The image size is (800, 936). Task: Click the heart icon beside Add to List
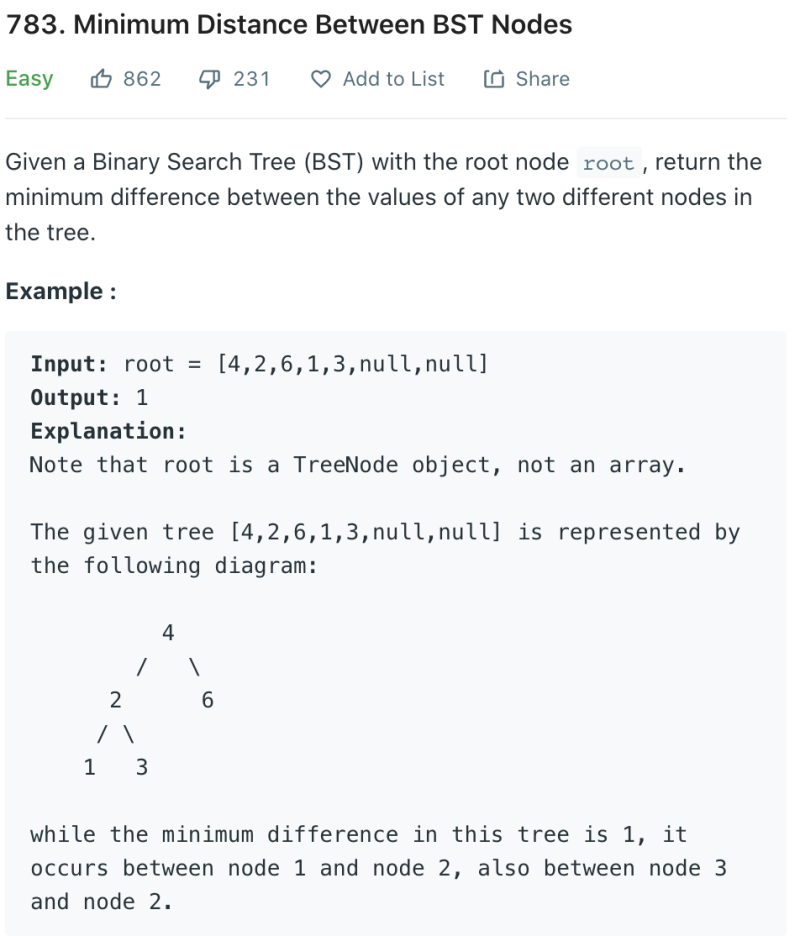tap(321, 79)
